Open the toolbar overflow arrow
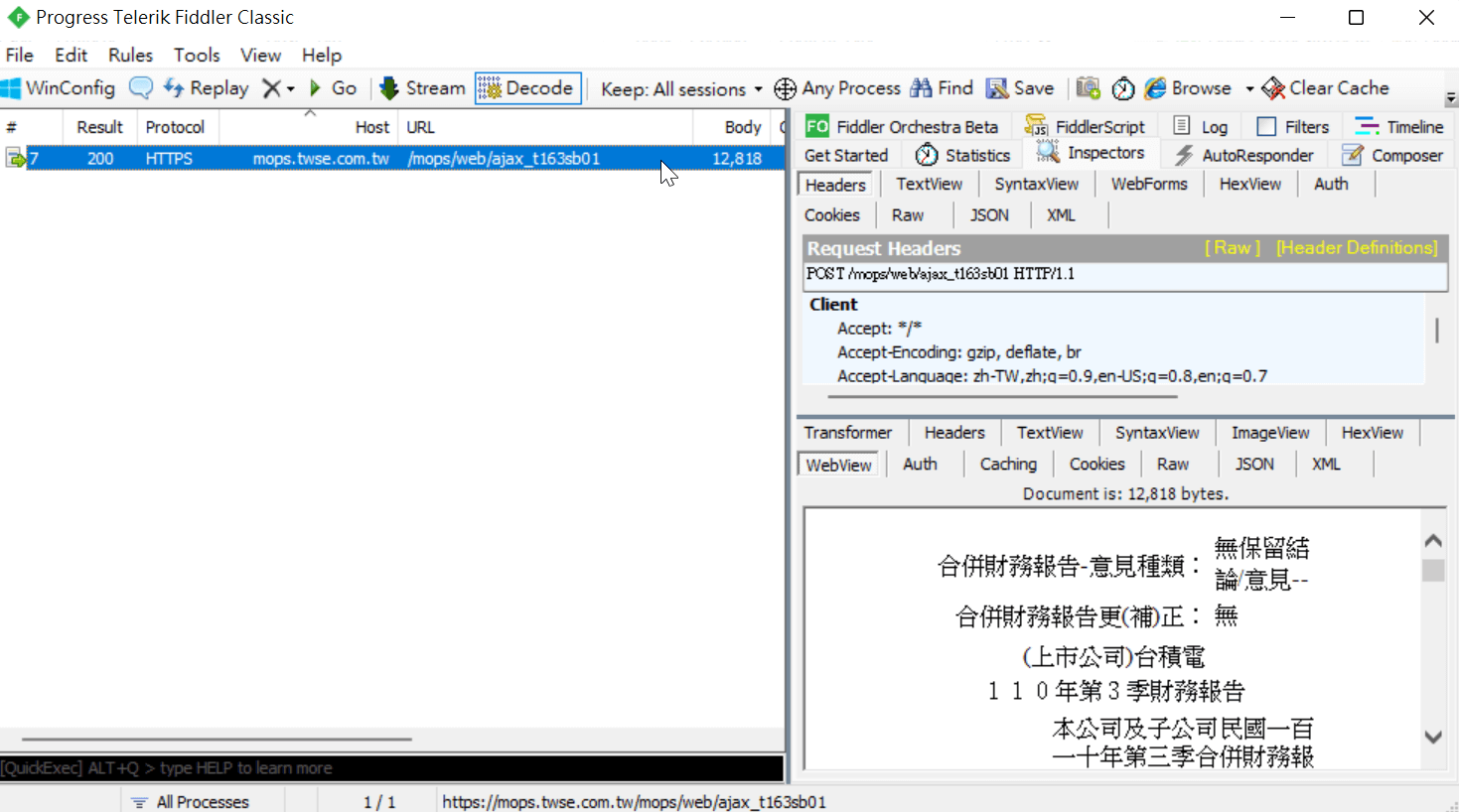Screen dimensions: 1459x812 click(x=1451, y=98)
